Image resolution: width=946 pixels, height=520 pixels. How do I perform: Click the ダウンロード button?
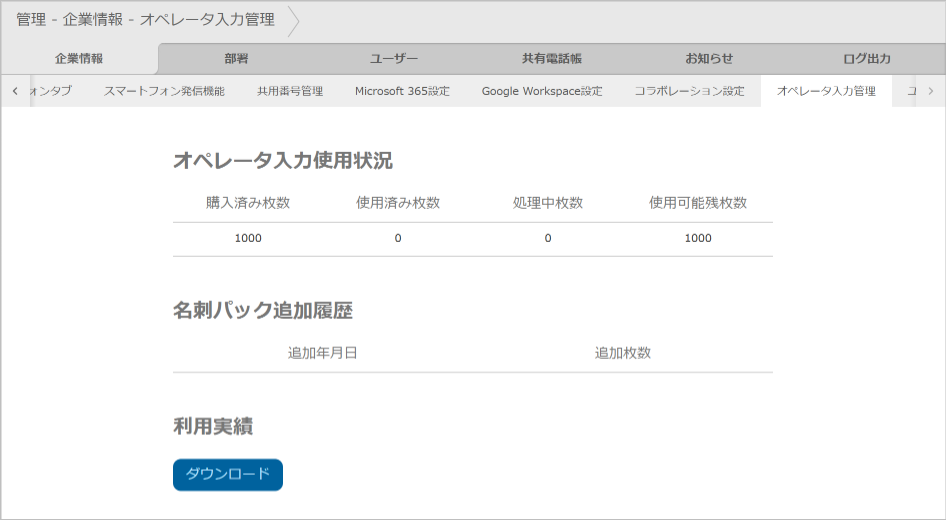click(x=228, y=475)
